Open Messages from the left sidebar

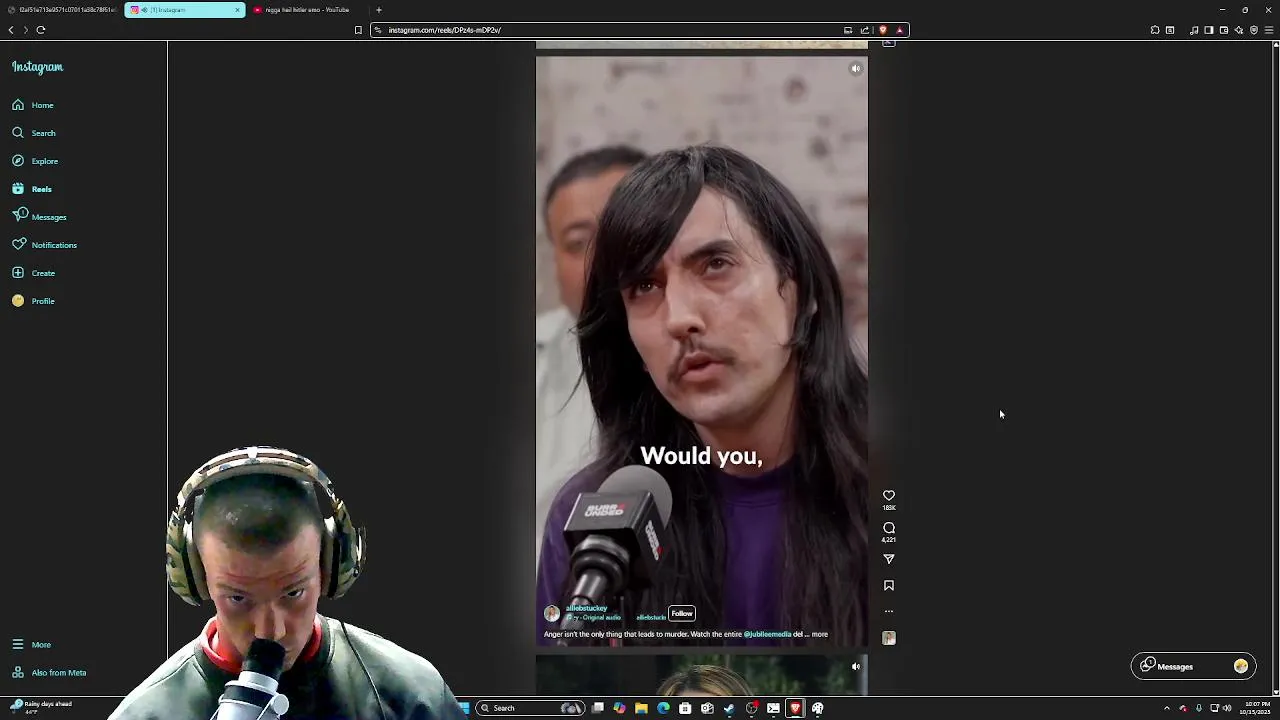tap(39, 217)
